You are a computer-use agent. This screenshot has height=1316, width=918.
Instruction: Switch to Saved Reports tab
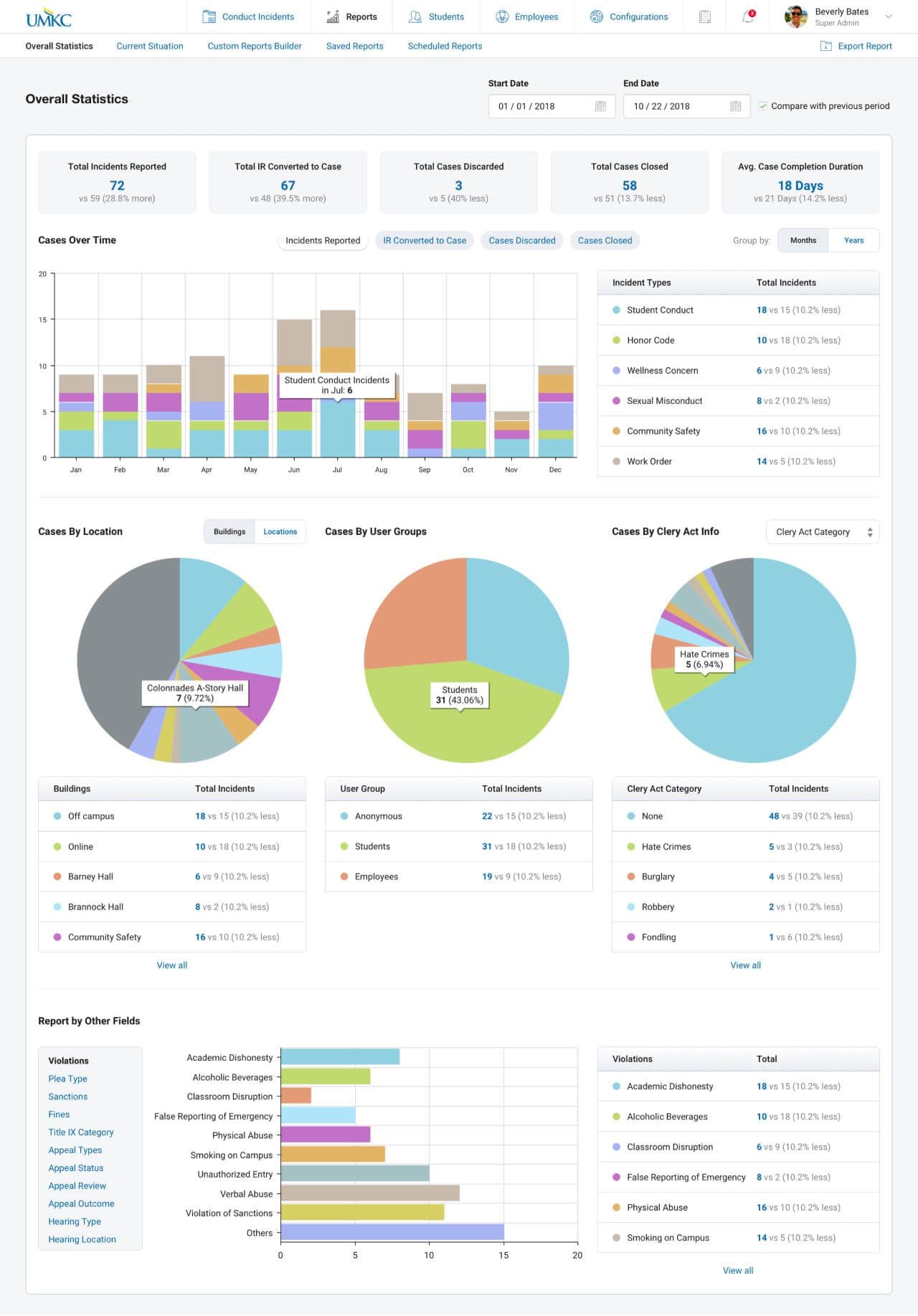354,46
